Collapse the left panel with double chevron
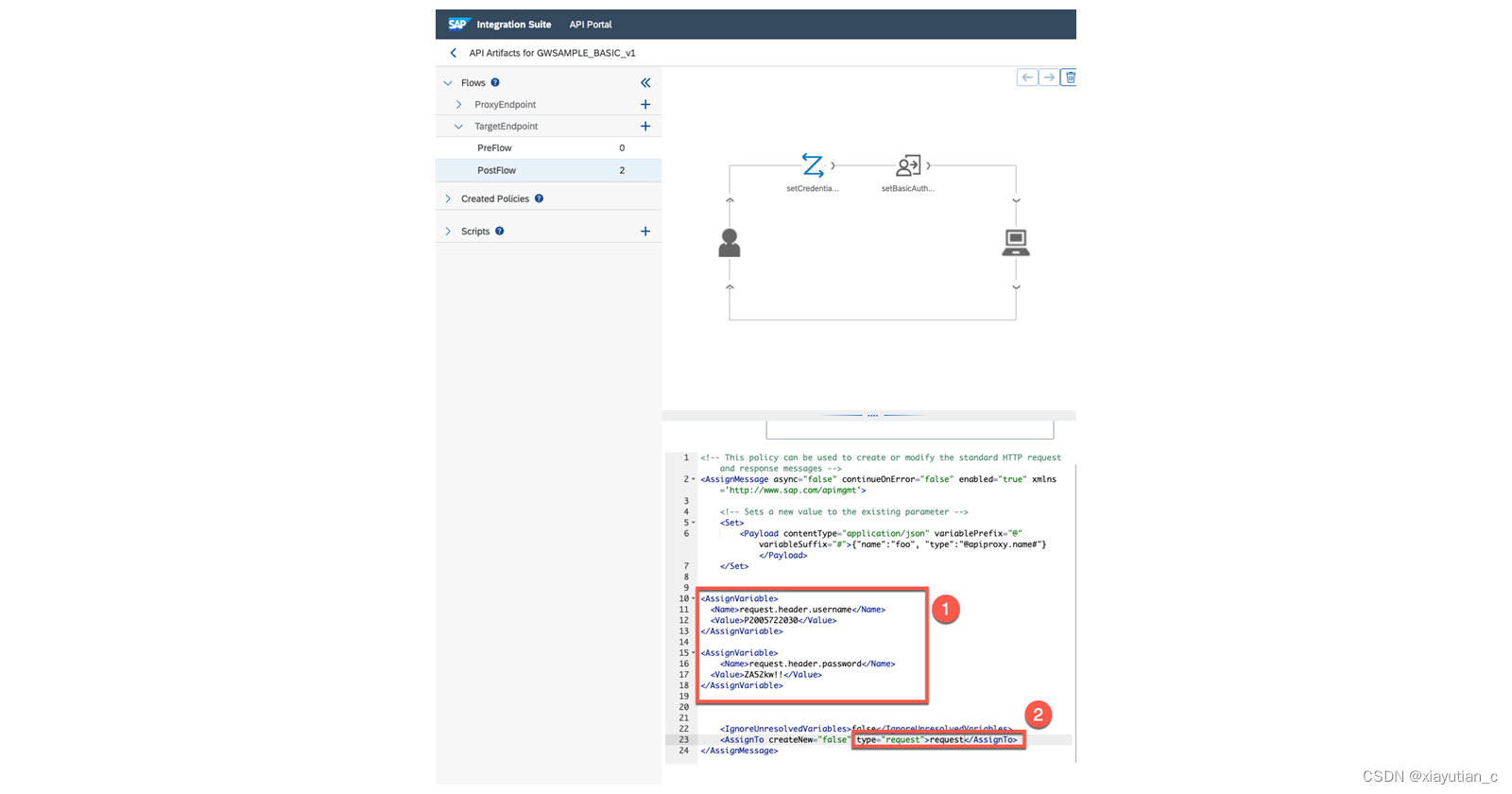 [x=645, y=83]
